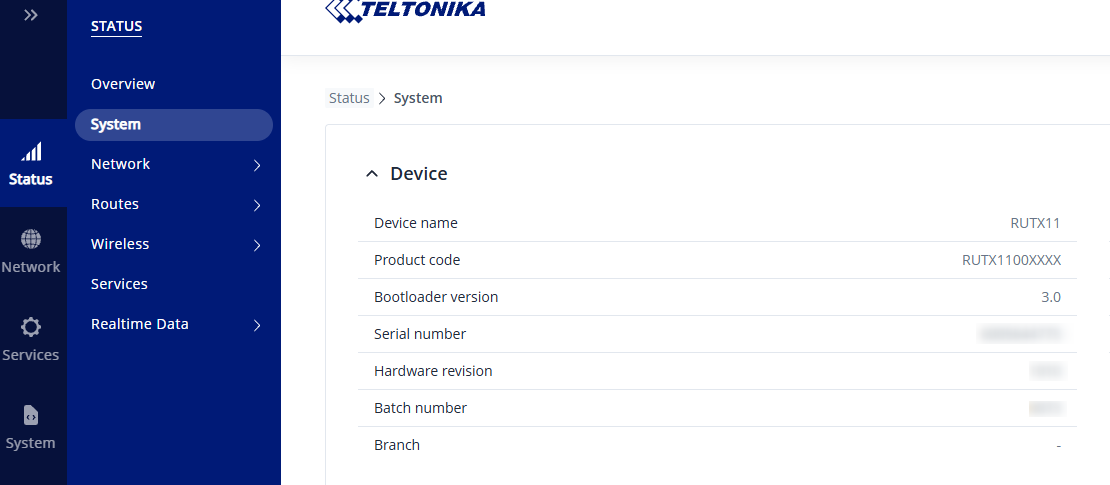1110x485 pixels.
Task: Click the Status signal bars icon
Action: click(32, 152)
